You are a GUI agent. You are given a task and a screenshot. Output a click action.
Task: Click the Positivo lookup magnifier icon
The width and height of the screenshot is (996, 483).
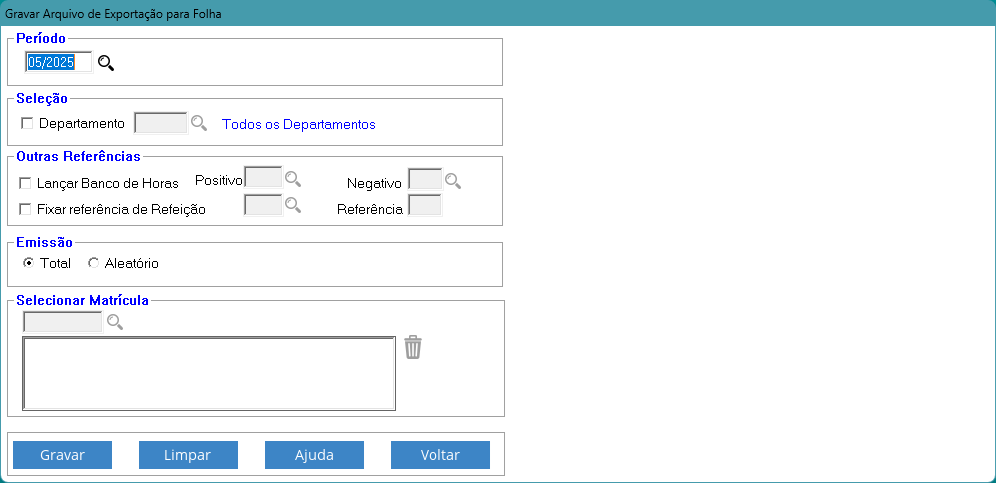293,179
